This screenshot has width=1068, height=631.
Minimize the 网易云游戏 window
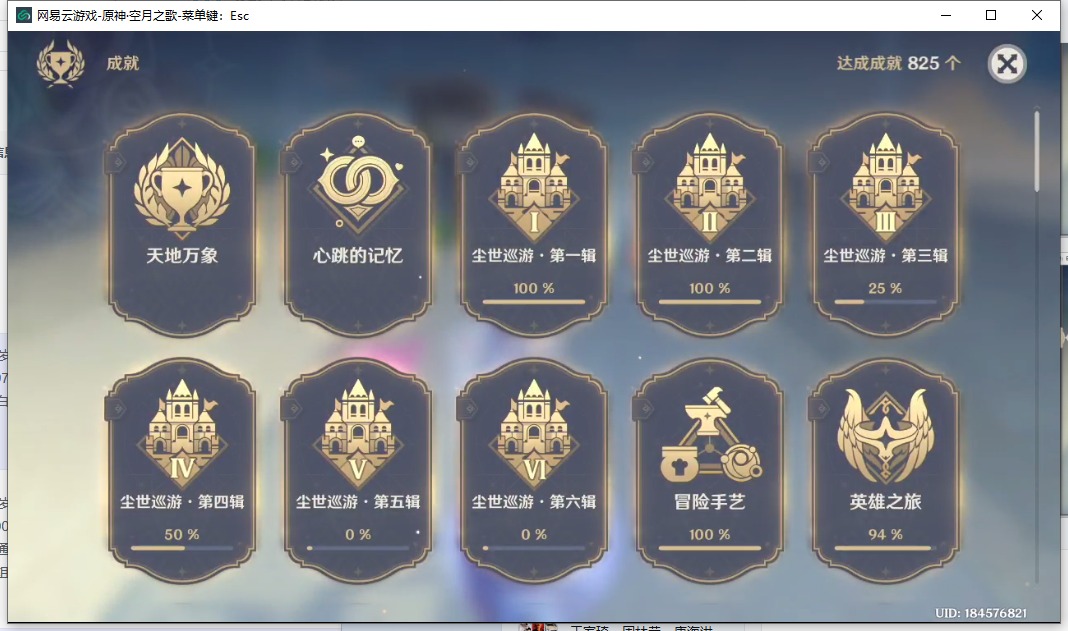[x=945, y=15]
